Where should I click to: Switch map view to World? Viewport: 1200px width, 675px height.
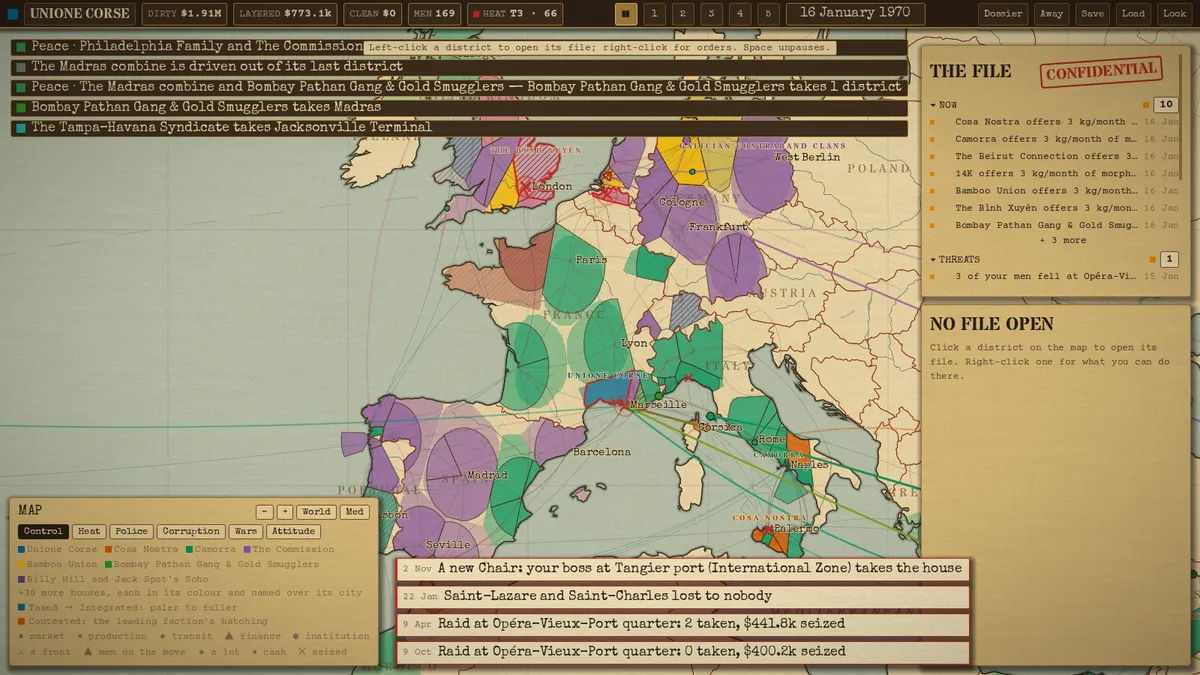pos(316,512)
